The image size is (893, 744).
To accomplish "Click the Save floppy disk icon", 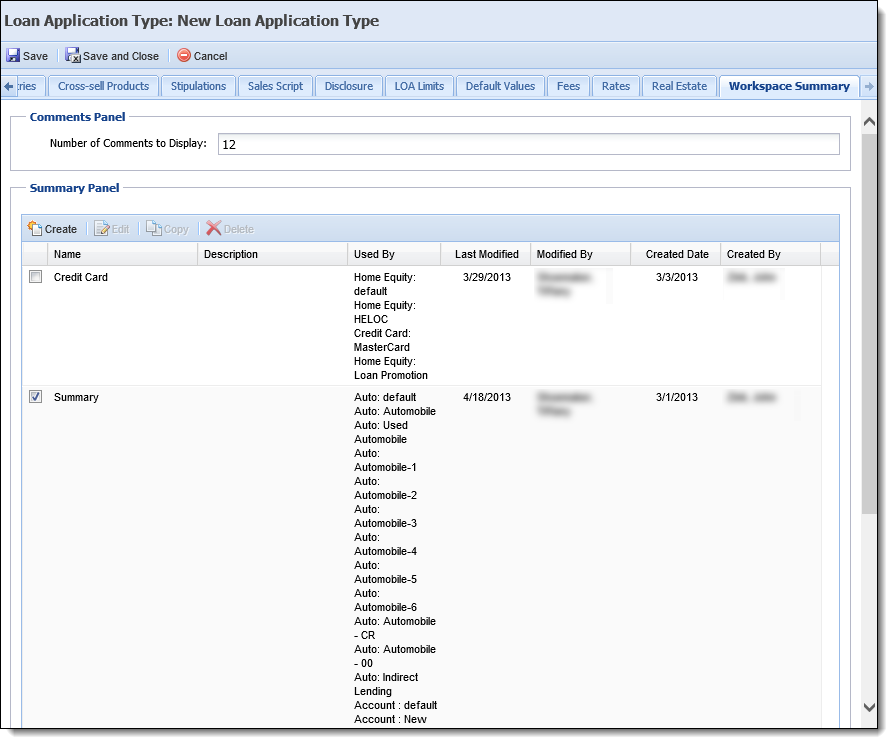I will [13, 55].
